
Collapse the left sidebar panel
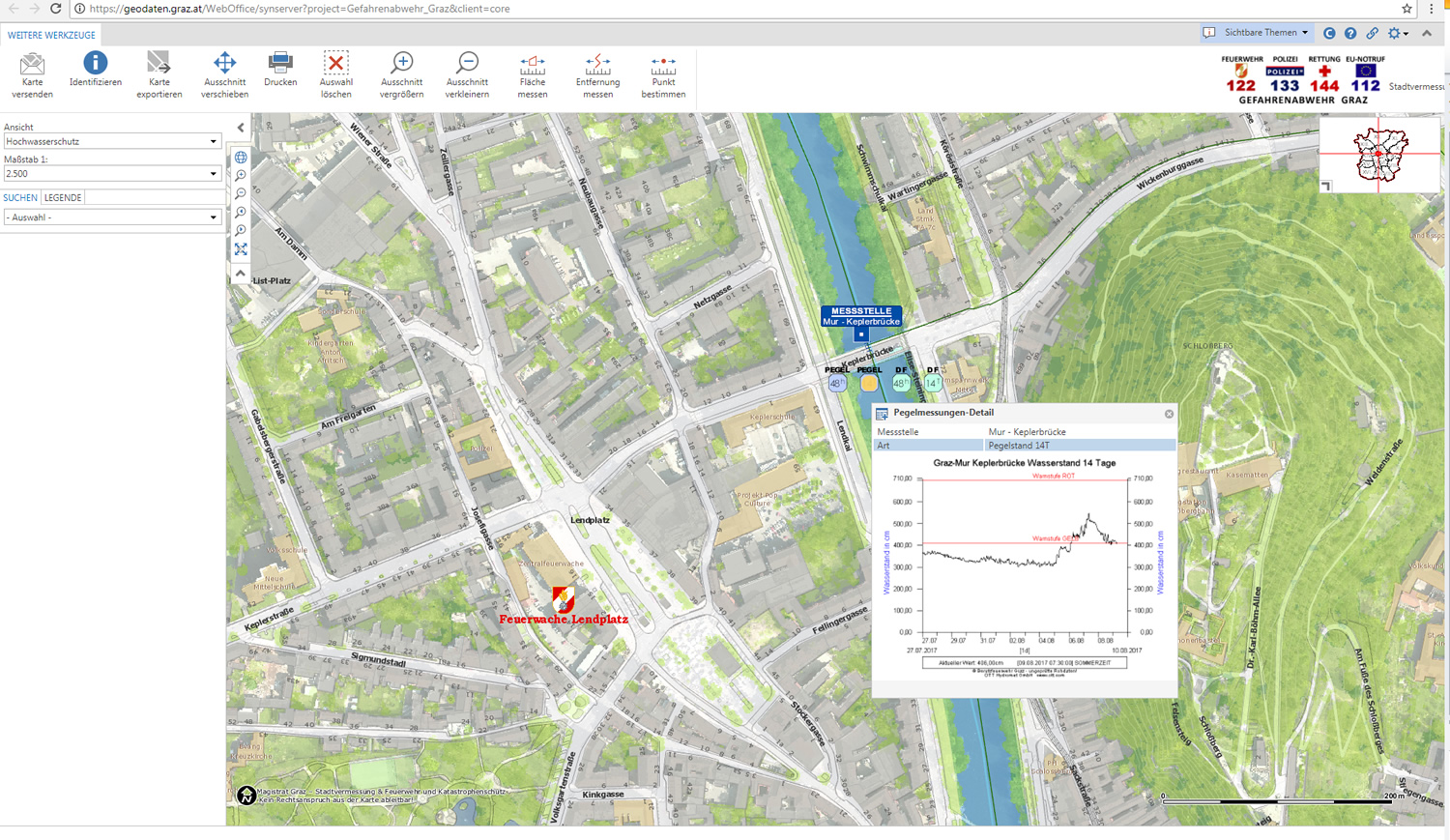point(240,127)
